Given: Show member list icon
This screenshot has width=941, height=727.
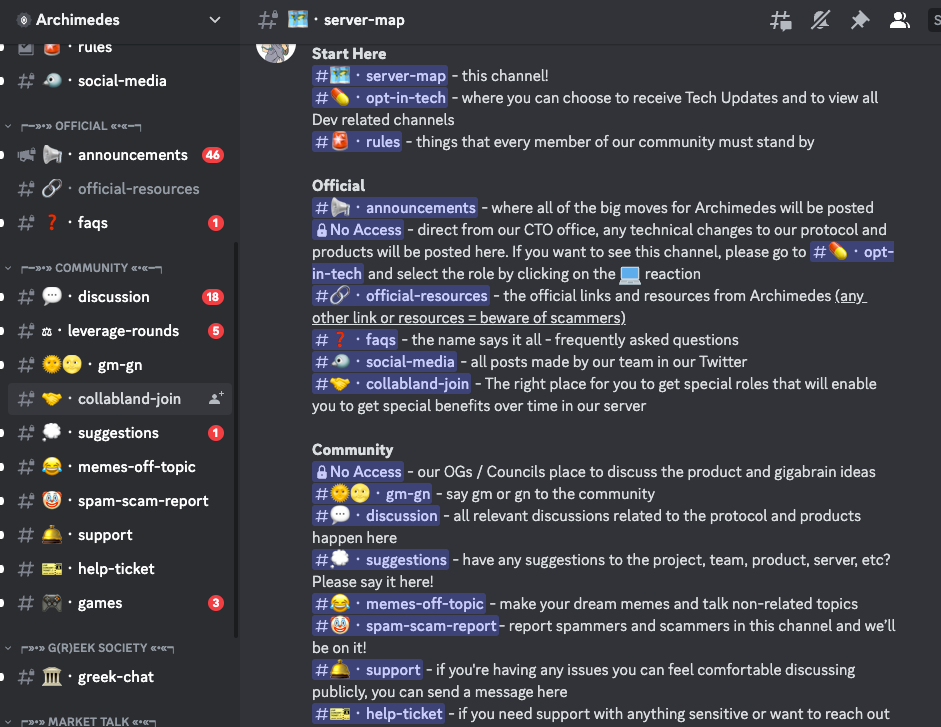Looking at the screenshot, I should point(899,20).
